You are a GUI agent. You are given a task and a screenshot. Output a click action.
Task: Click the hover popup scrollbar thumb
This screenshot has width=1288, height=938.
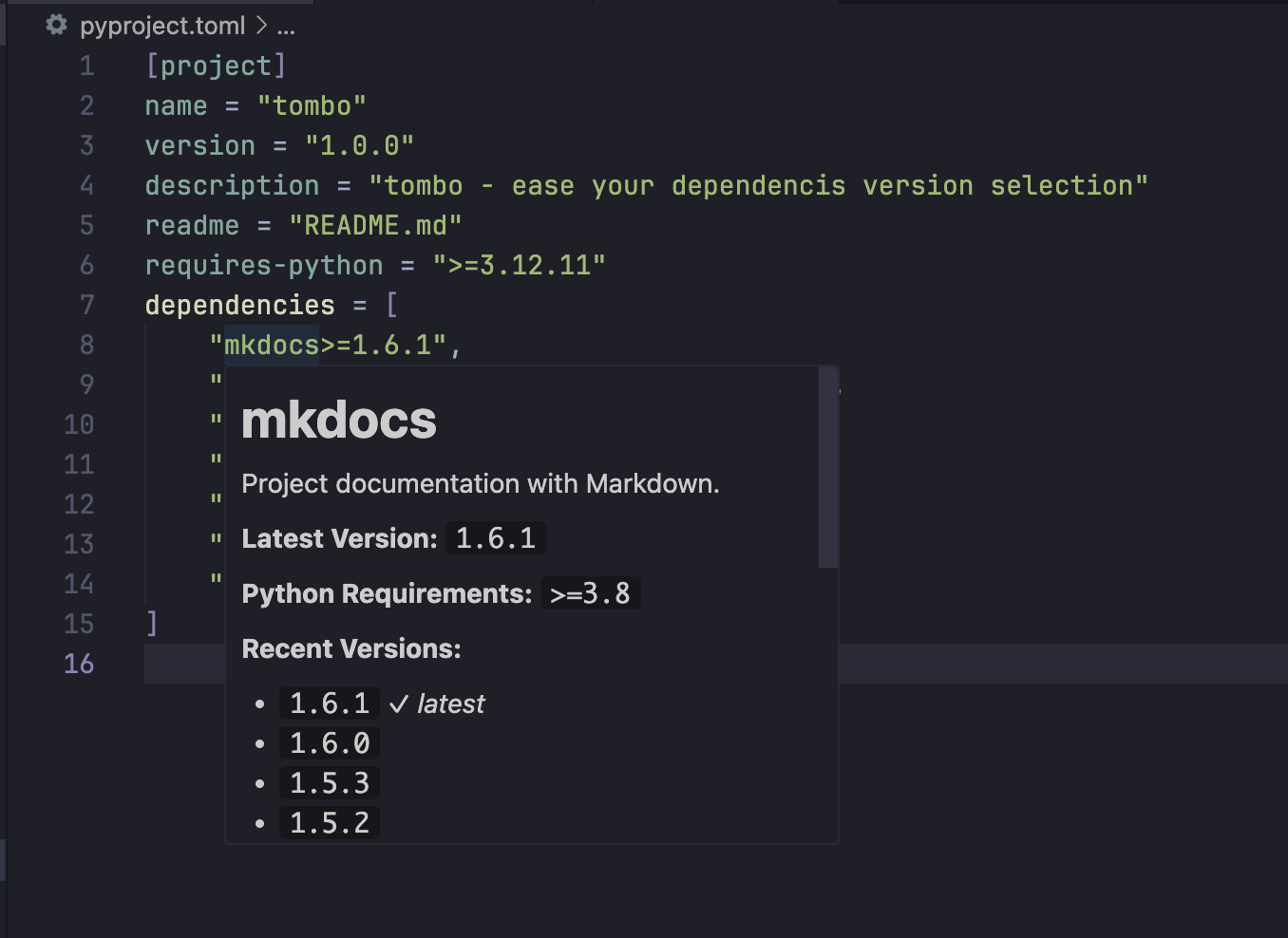click(x=828, y=467)
